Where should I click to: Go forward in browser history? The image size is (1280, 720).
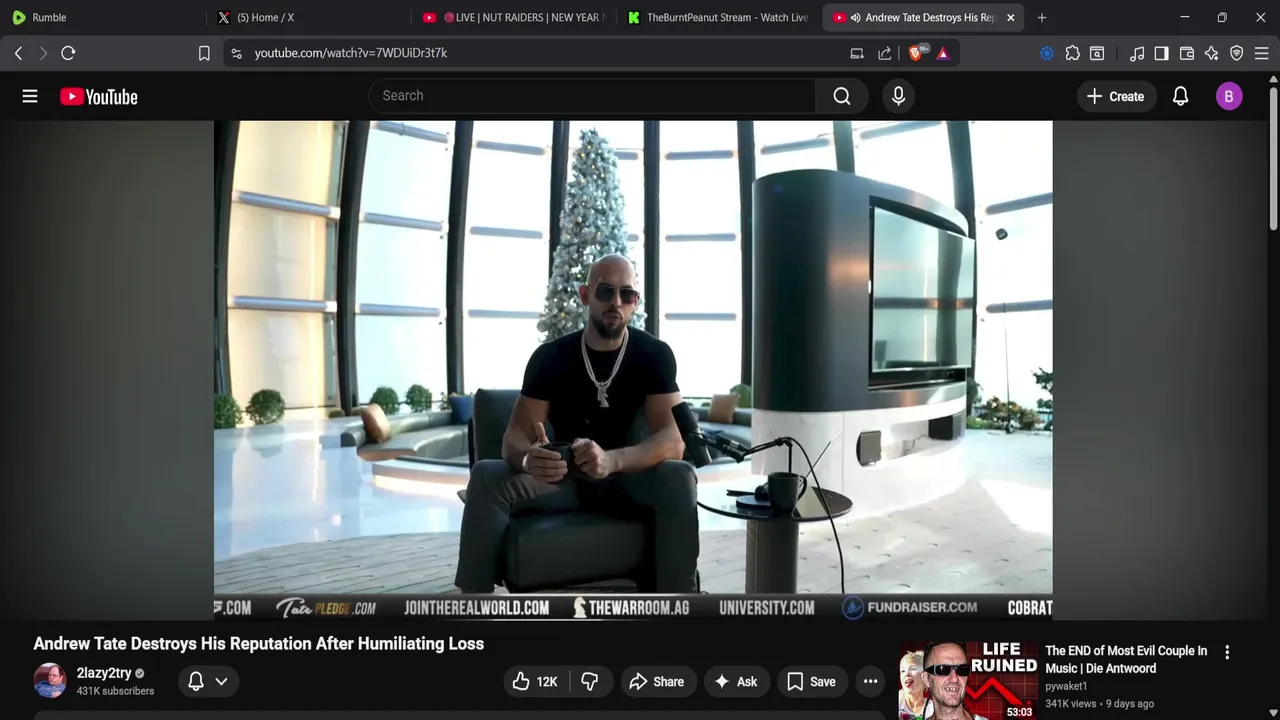43,53
